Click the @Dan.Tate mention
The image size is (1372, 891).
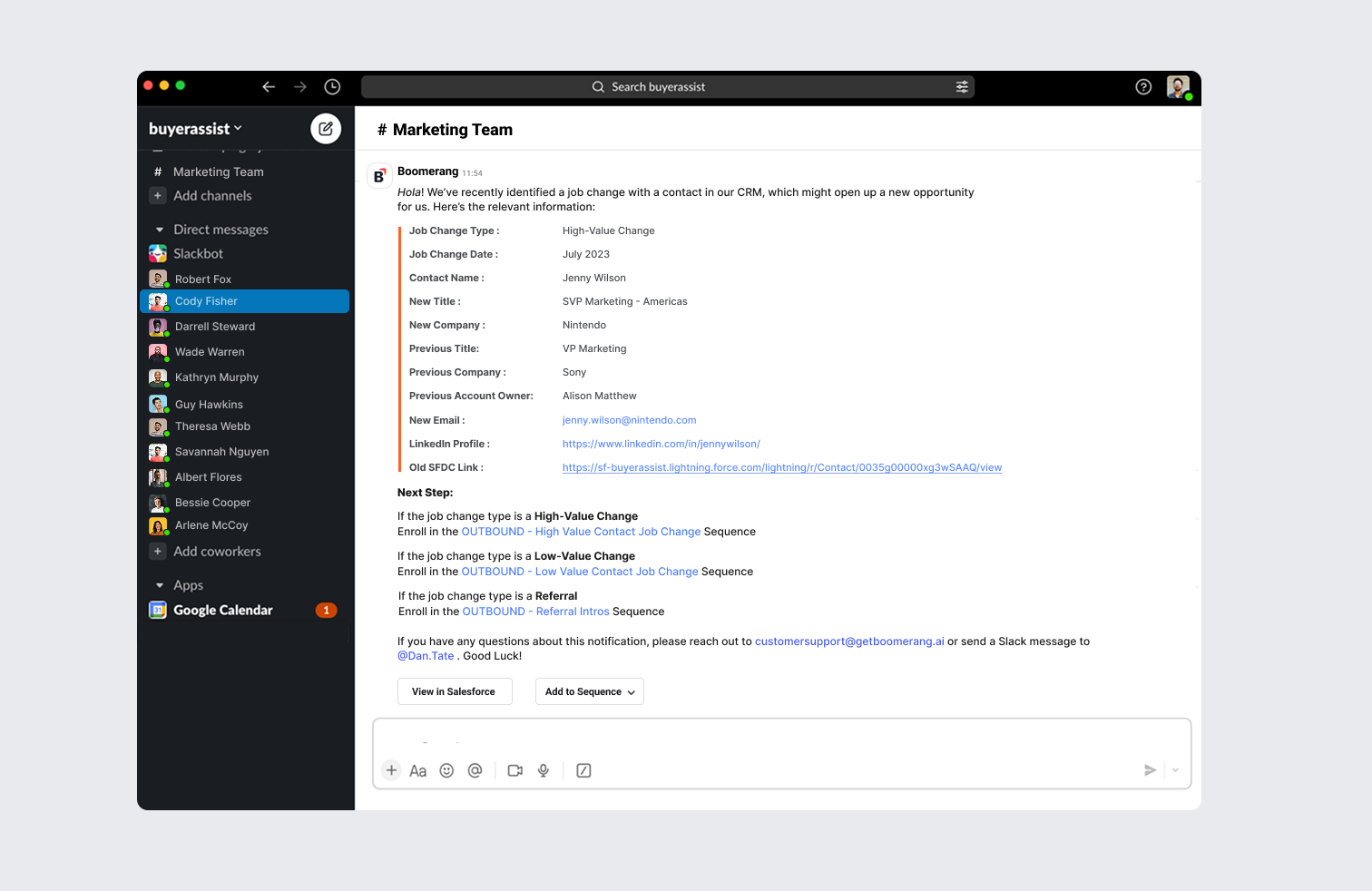426,656
